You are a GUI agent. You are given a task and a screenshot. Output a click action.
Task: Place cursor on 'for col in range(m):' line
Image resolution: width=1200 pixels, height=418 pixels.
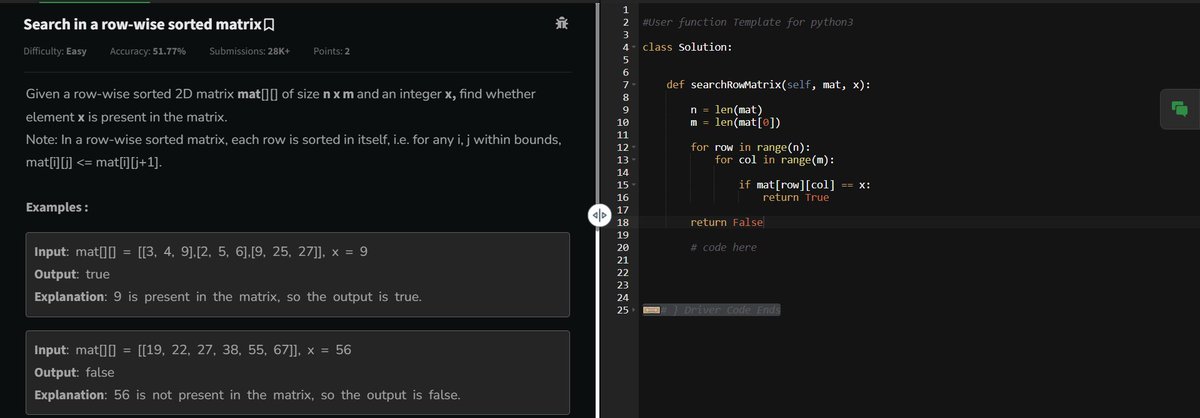point(776,160)
